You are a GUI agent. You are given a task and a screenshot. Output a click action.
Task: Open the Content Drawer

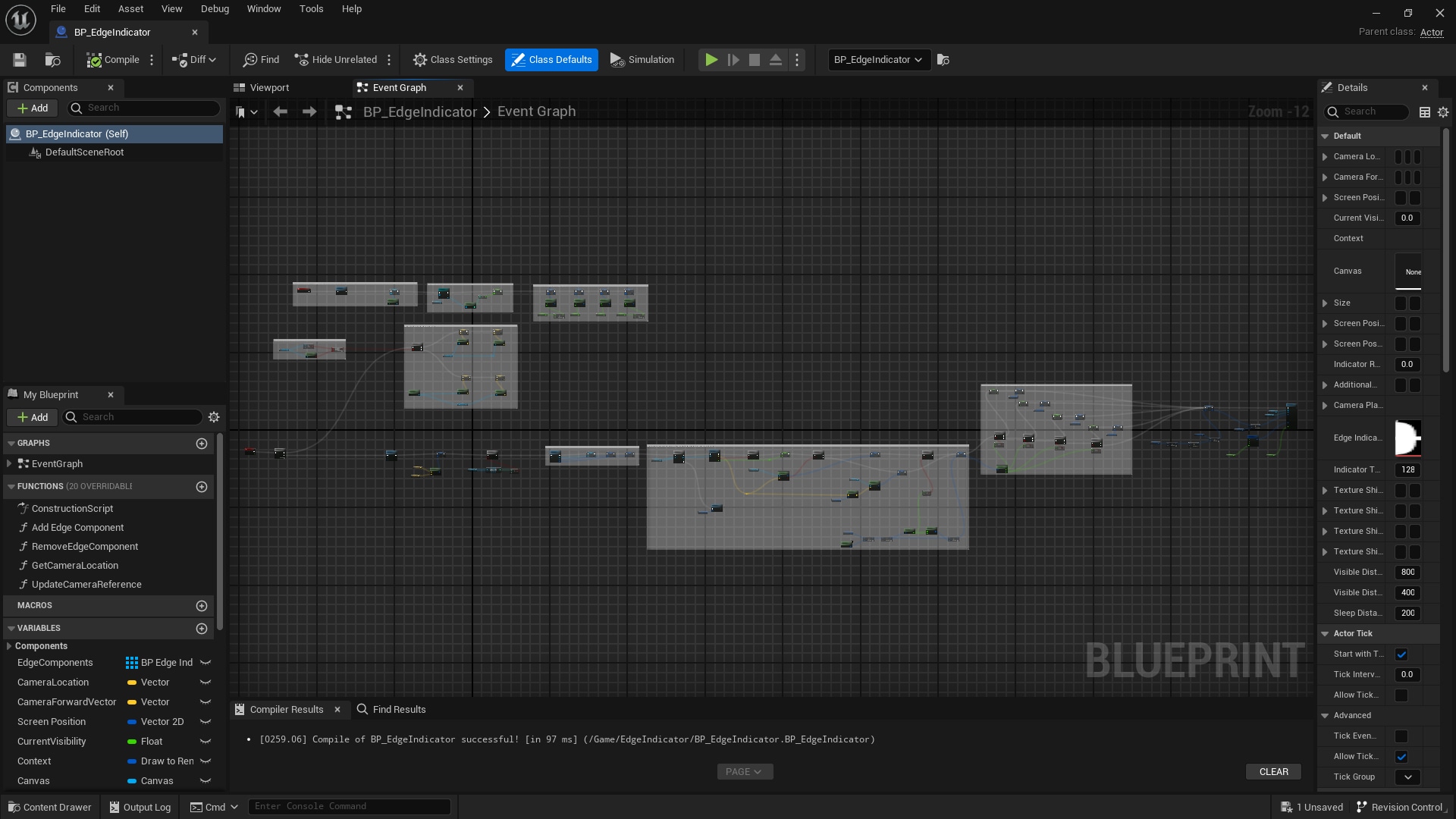[x=49, y=806]
